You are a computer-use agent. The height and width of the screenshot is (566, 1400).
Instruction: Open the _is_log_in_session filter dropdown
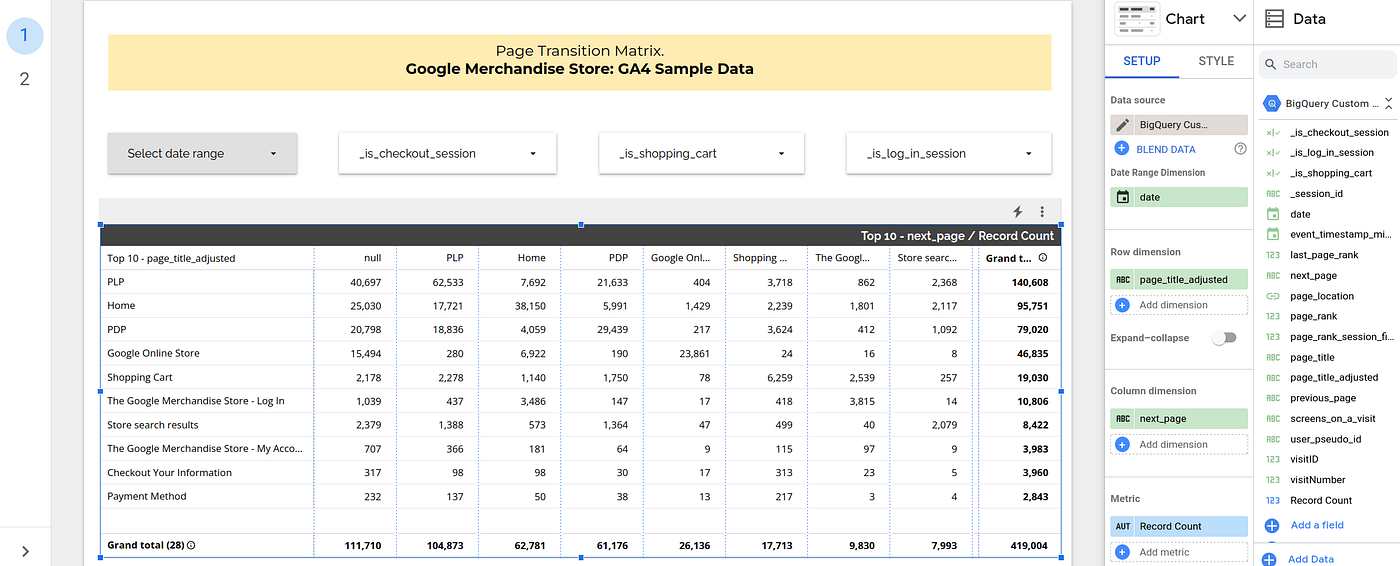[x=948, y=153]
